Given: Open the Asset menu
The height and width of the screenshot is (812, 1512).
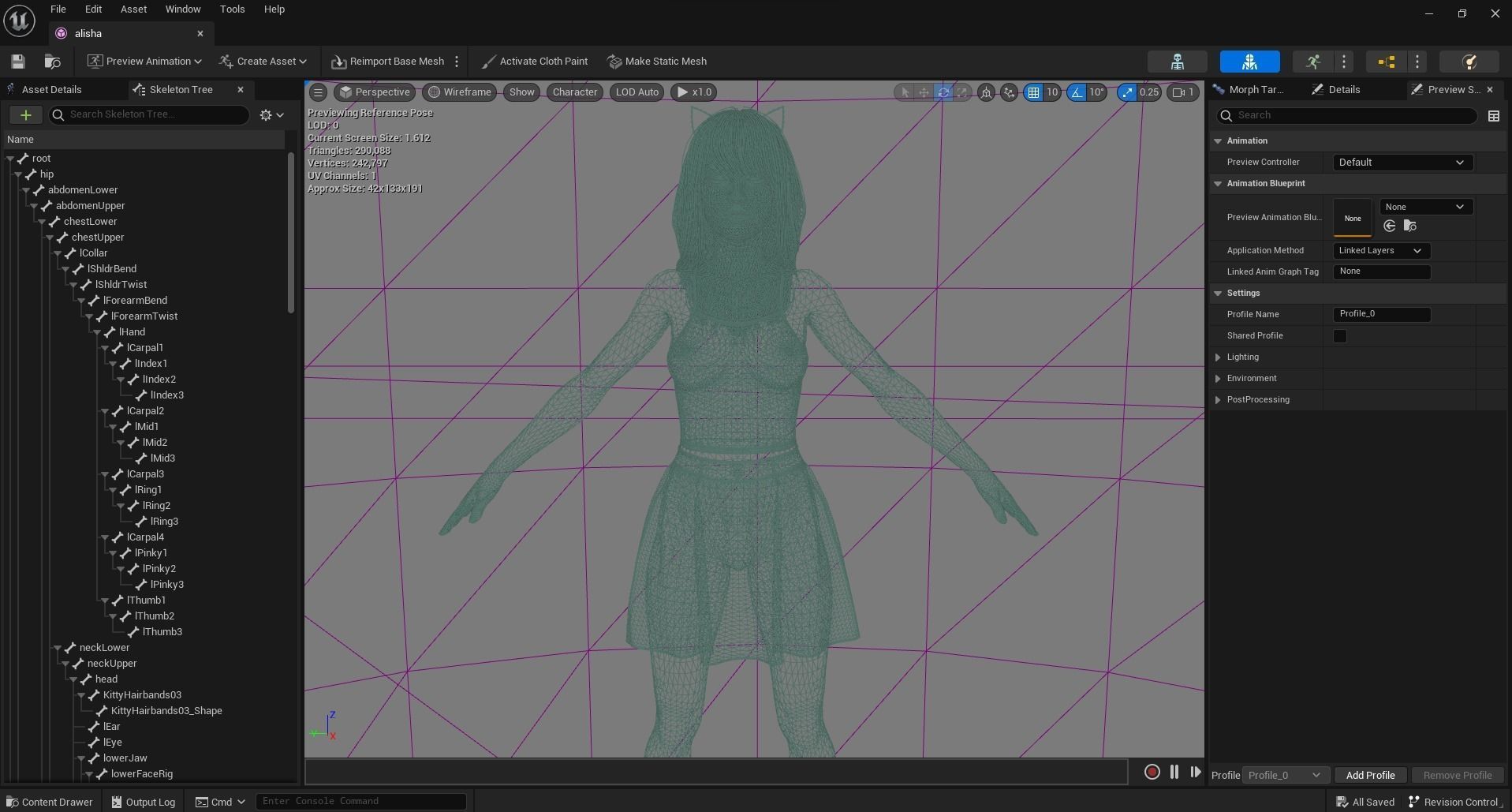Looking at the screenshot, I should pyautogui.click(x=133, y=9).
